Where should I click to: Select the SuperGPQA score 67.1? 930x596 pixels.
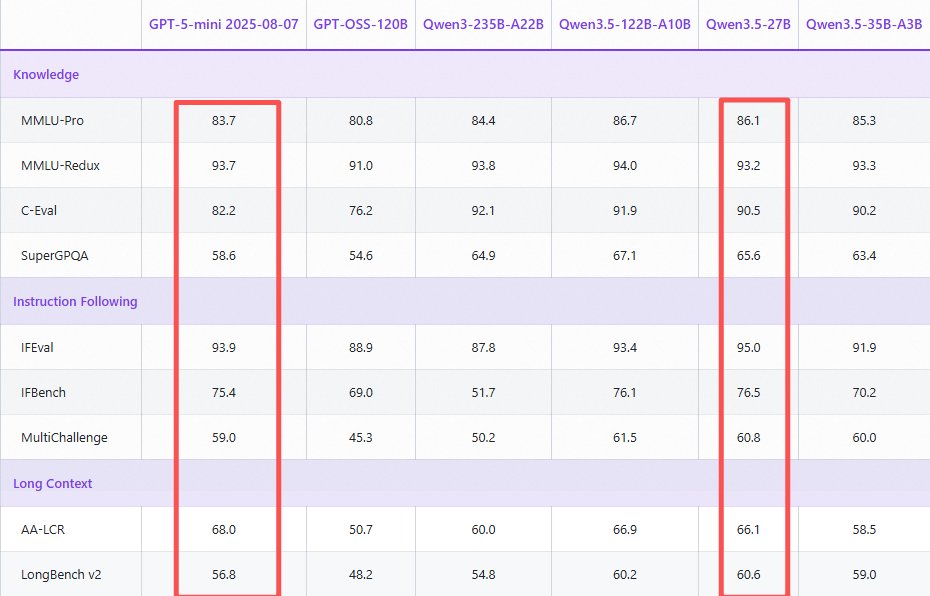(x=625, y=256)
